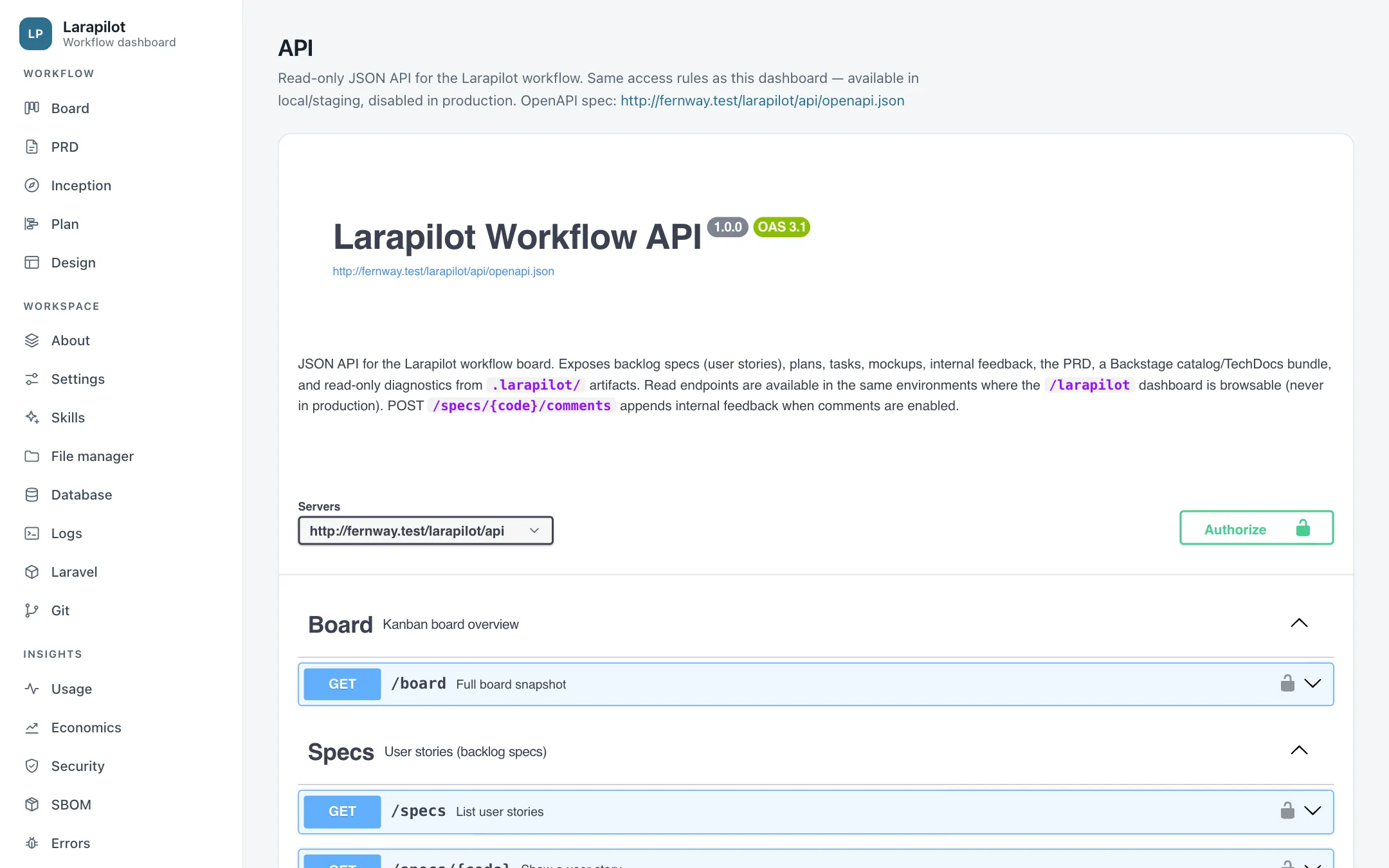Click the lock icon on GET /specs row
The height and width of the screenshot is (868, 1389).
1287,810
